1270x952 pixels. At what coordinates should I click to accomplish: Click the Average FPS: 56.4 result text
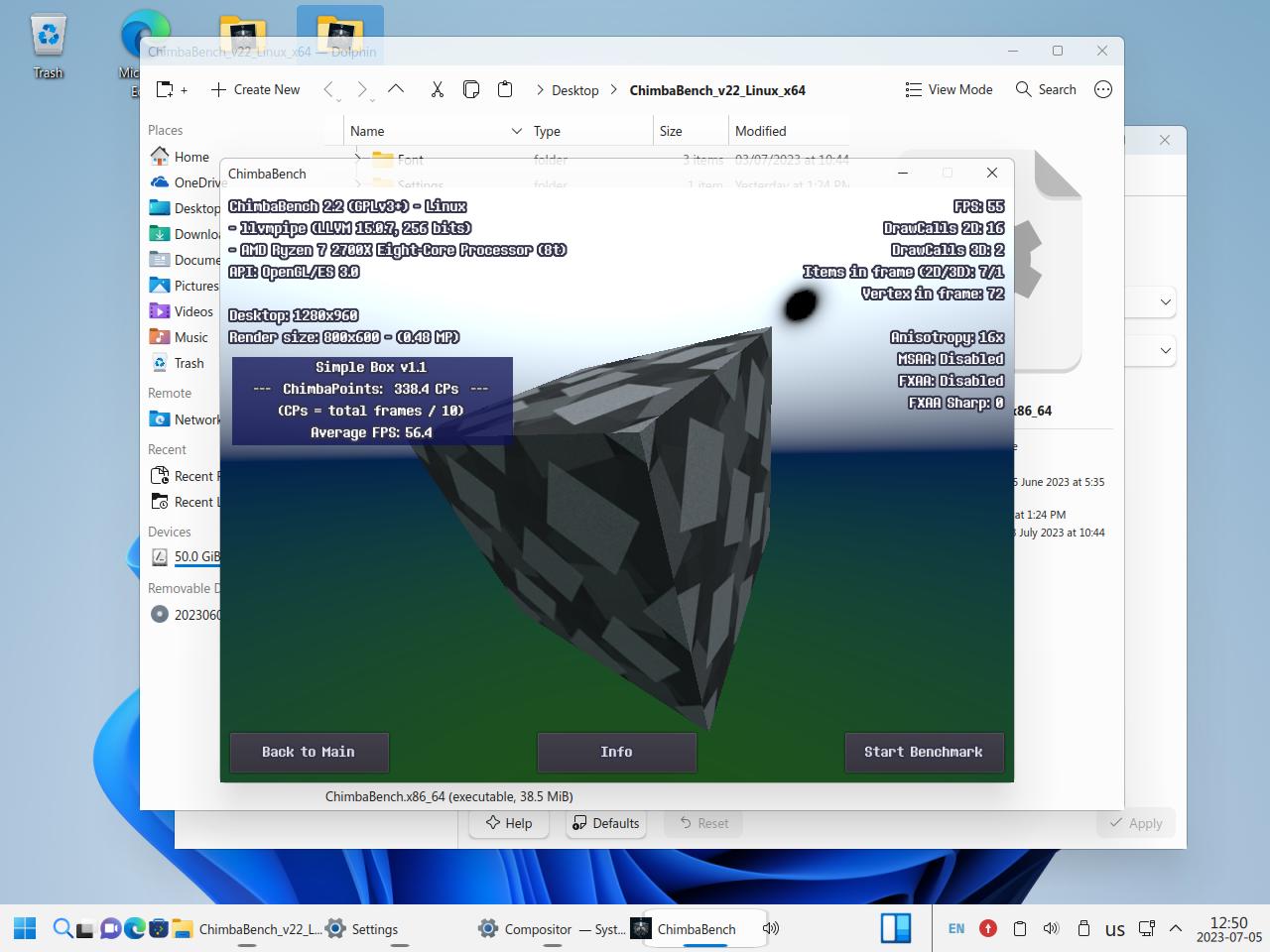click(371, 432)
